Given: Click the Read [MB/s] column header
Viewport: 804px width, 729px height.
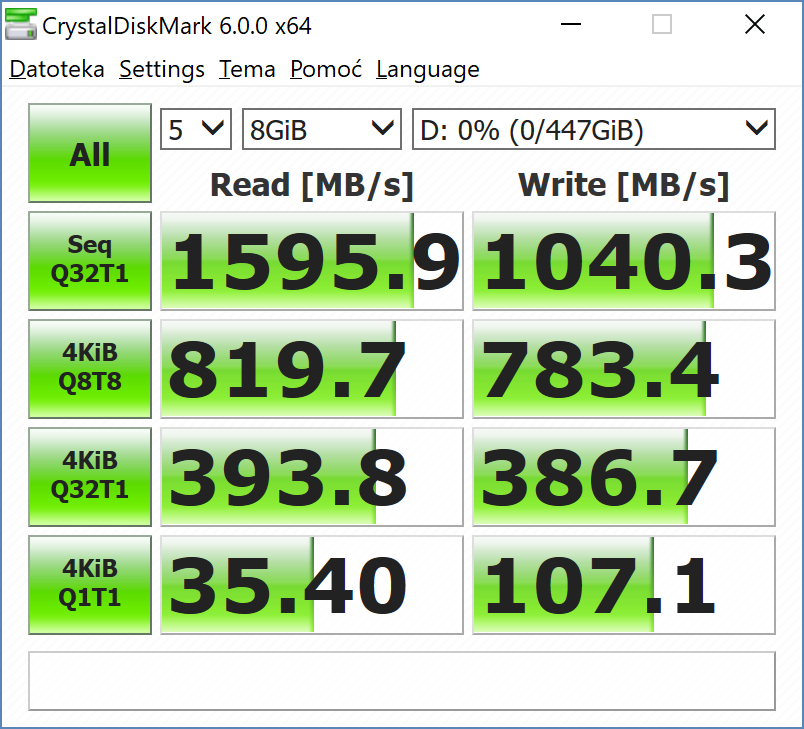Looking at the screenshot, I should tap(312, 185).
